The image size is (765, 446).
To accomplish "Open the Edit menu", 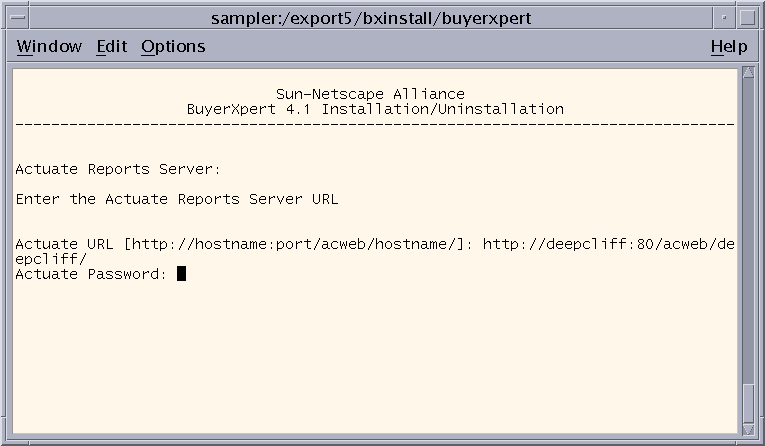I will [x=112, y=47].
